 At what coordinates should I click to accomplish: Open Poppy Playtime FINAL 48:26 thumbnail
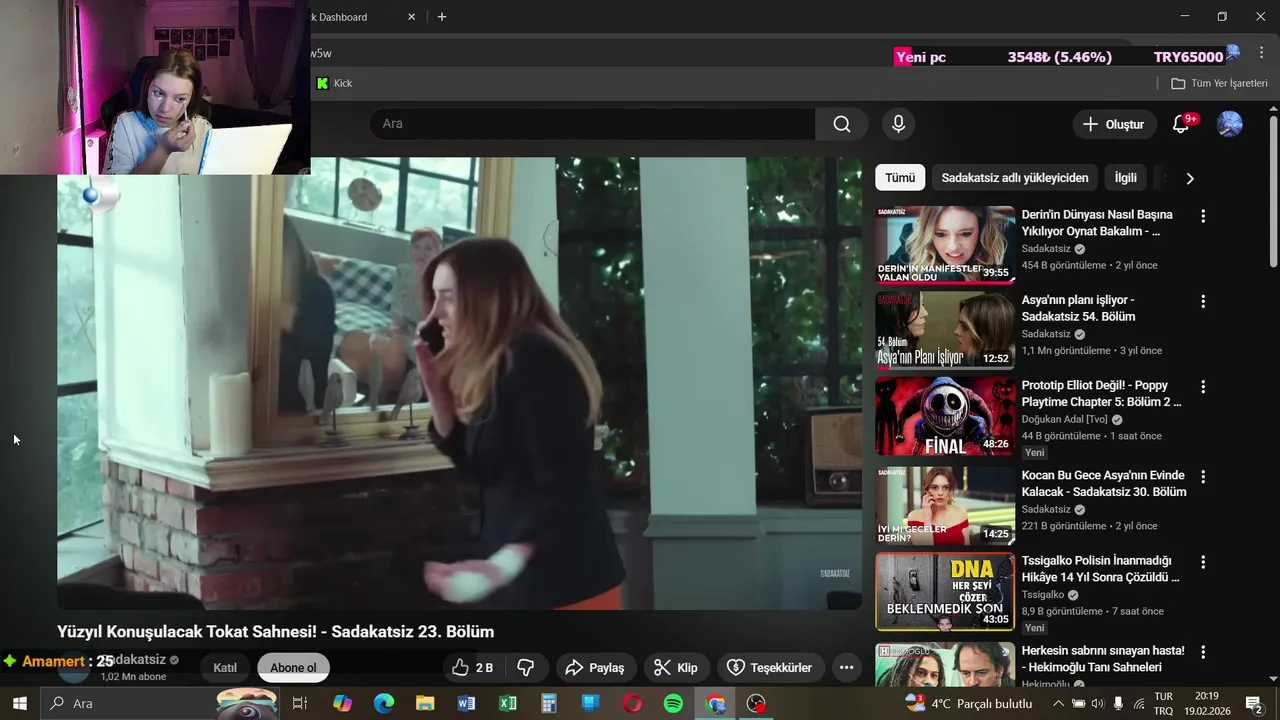coord(945,416)
